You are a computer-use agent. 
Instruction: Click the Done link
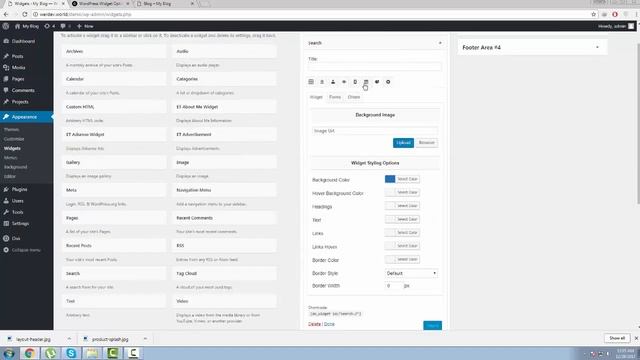(329, 324)
